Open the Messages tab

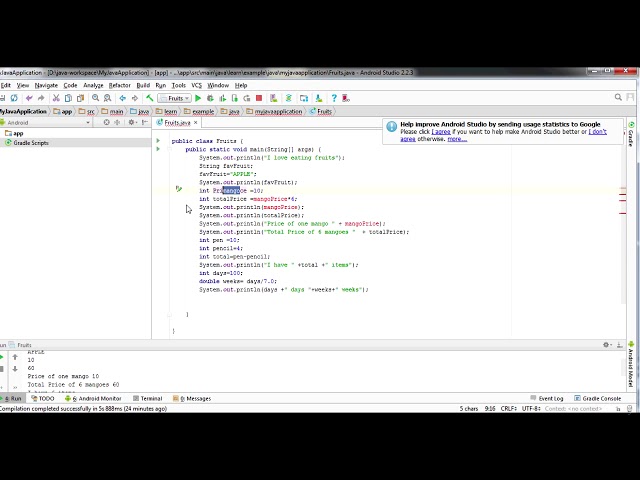click(192, 398)
